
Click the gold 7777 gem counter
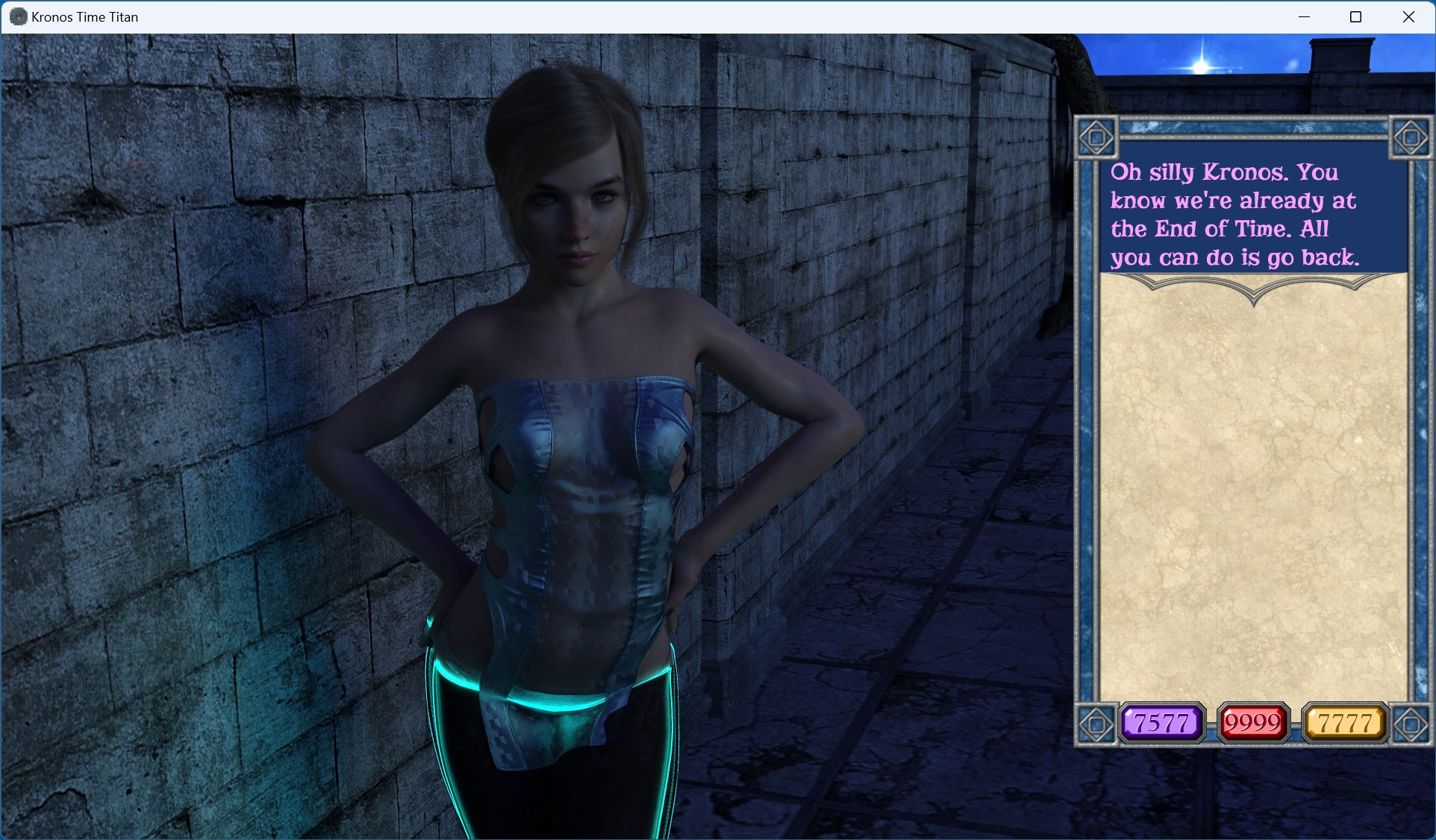[x=1345, y=722]
